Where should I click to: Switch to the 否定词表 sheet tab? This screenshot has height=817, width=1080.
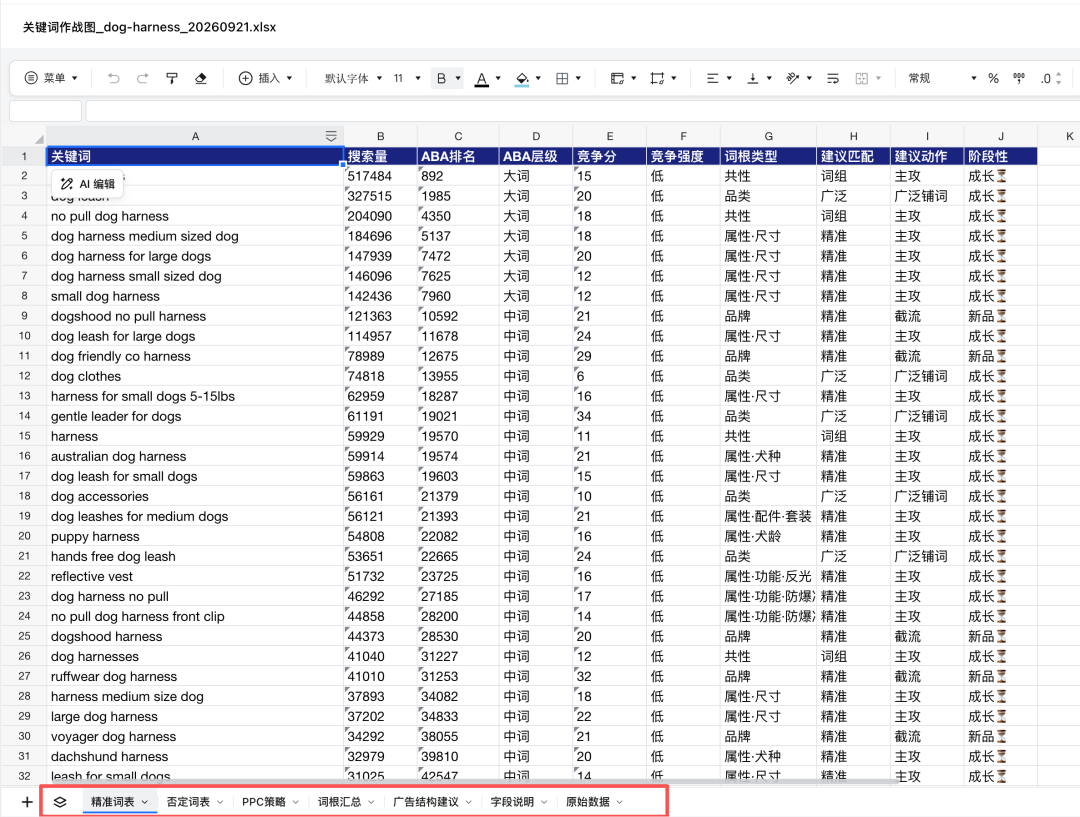pyautogui.click(x=188, y=802)
